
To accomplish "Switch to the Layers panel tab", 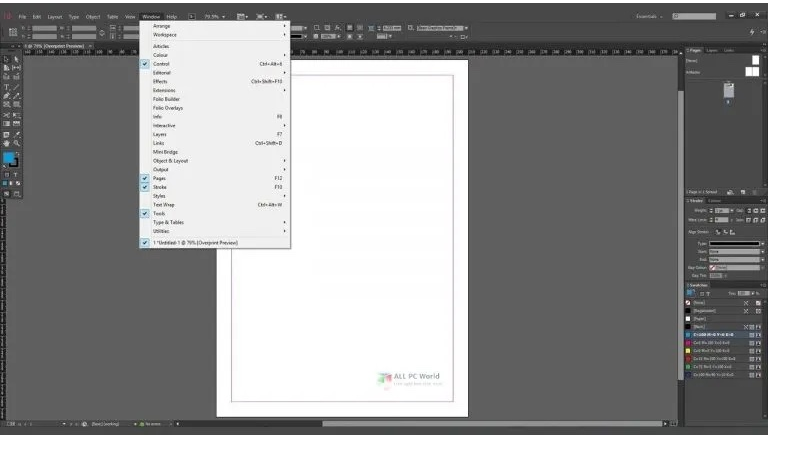I will [x=712, y=50].
